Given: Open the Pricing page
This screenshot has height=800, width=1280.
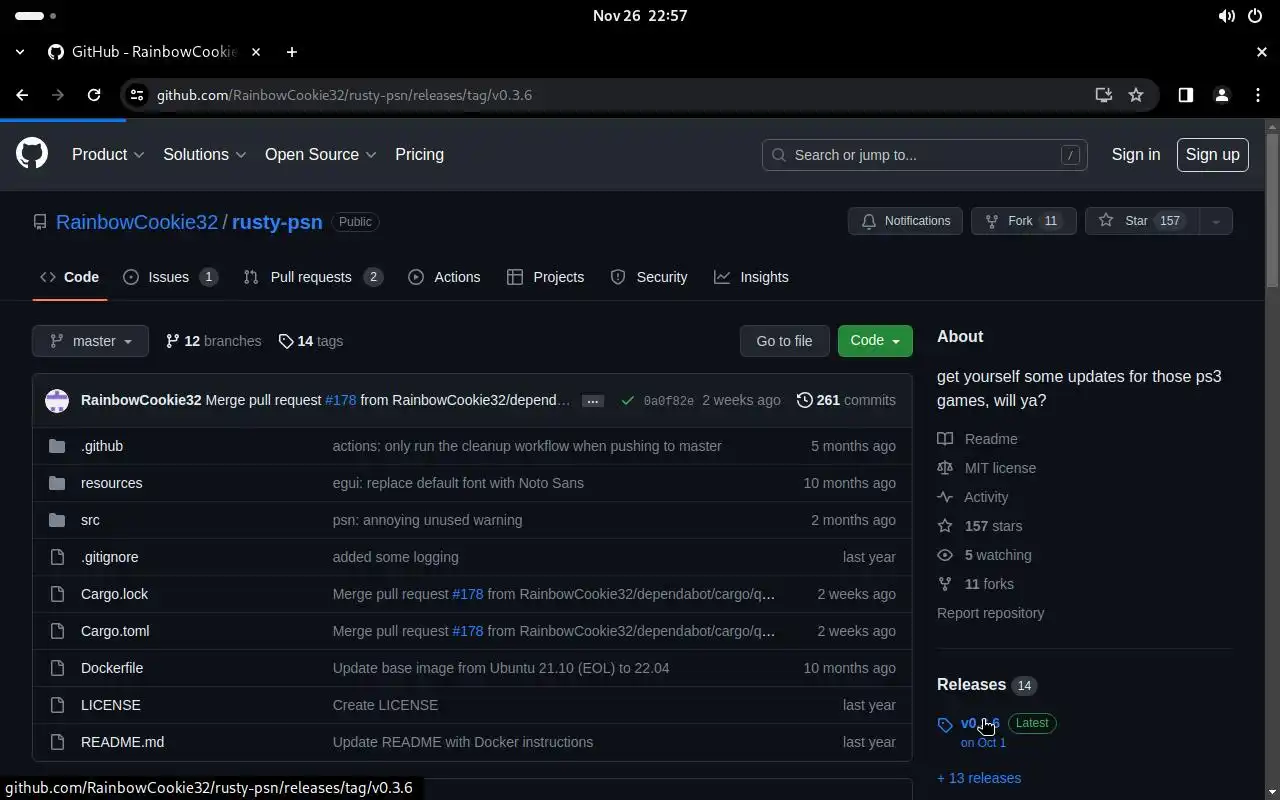Looking at the screenshot, I should pyautogui.click(x=419, y=155).
